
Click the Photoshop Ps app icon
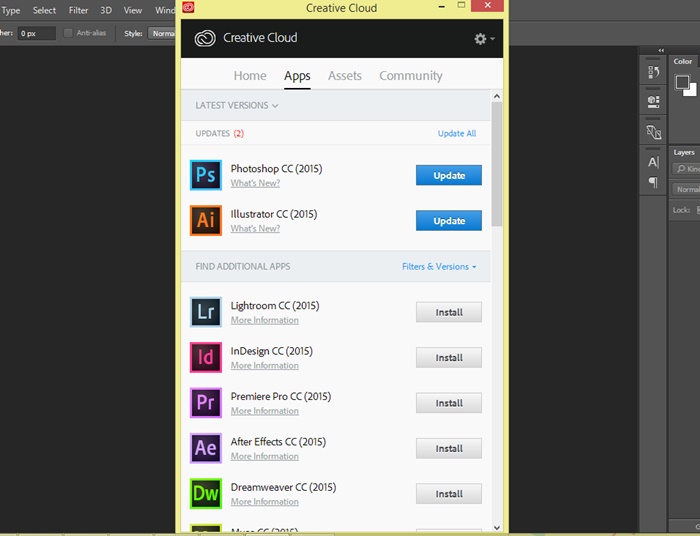205,175
